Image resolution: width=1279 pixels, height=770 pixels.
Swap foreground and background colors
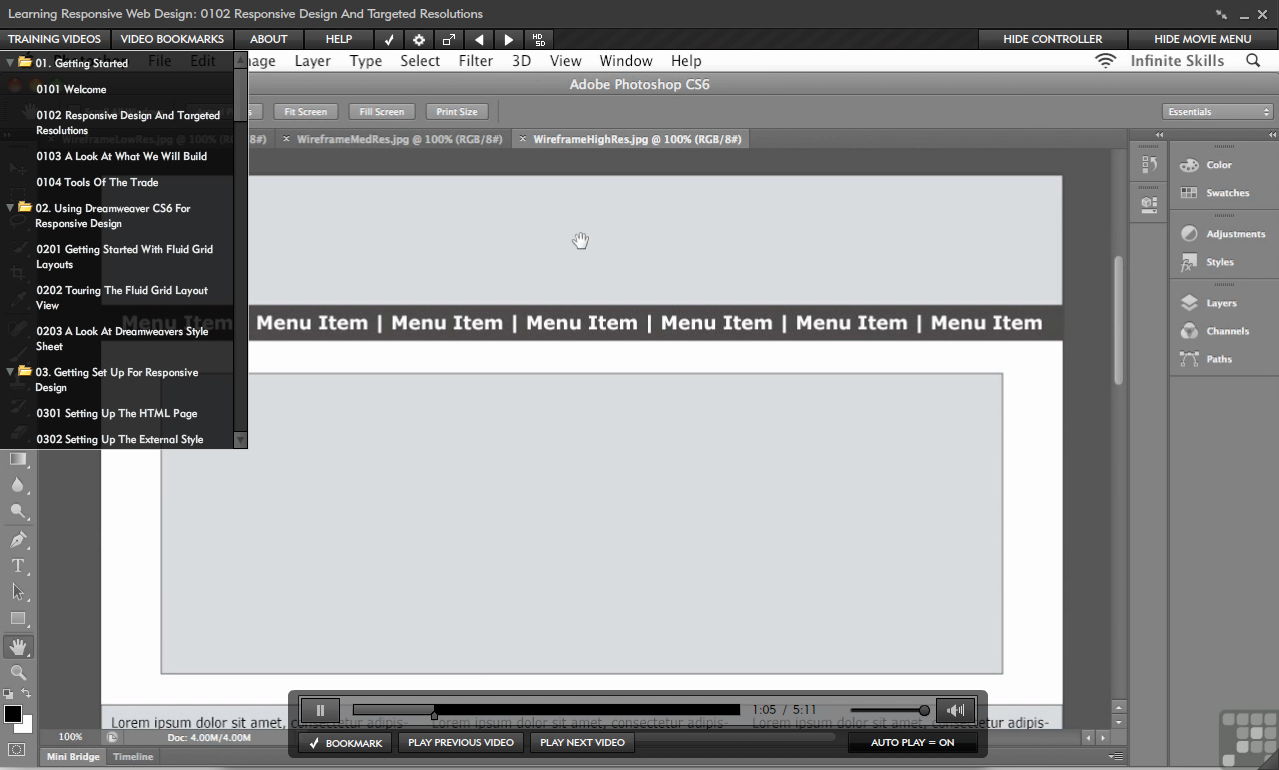[27, 693]
